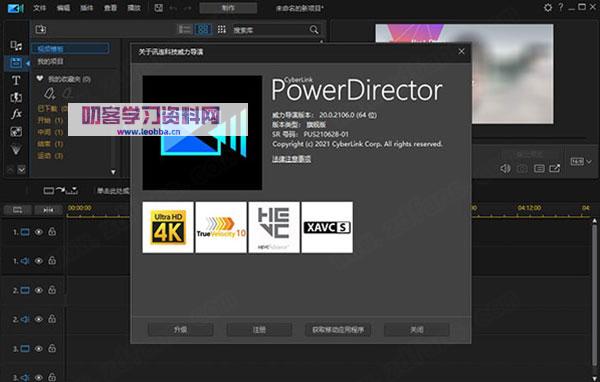
Task: Switch library to medium thumbnail grid view
Action: (x=203, y=29)
